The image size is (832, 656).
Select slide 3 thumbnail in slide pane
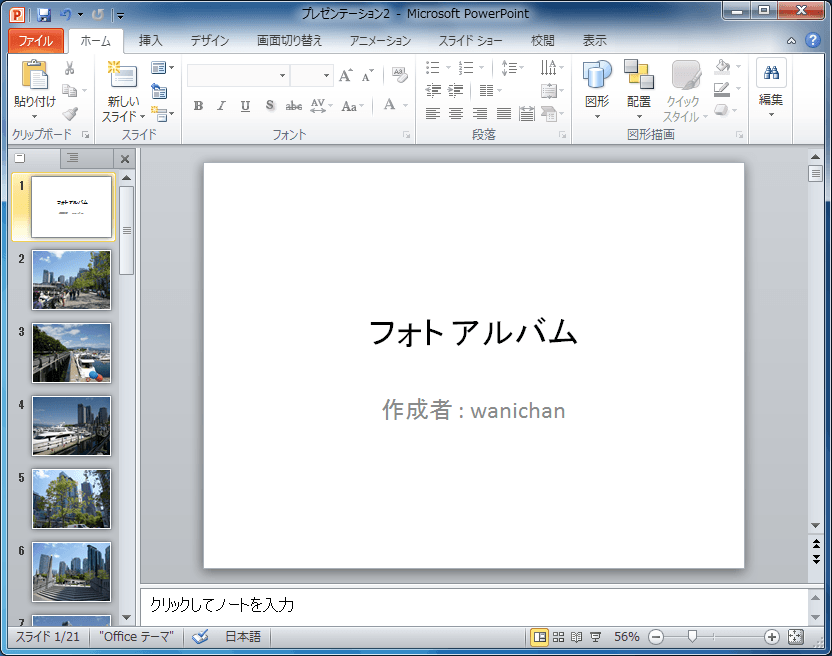tap(71, 353)
